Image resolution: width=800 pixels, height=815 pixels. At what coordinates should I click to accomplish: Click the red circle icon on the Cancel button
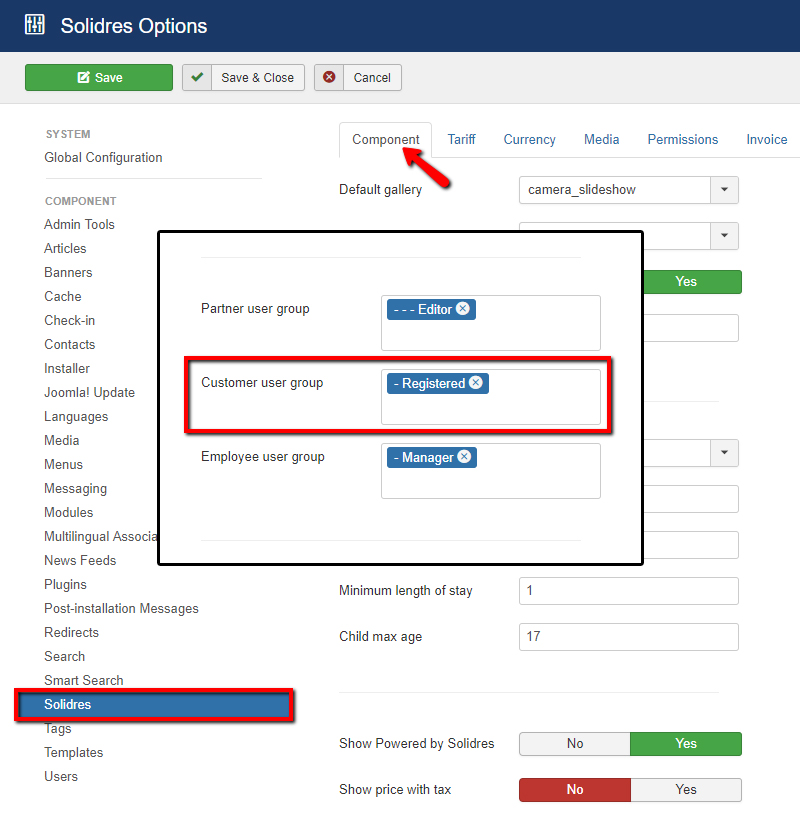pyautogui.click(x=328, y=77)
